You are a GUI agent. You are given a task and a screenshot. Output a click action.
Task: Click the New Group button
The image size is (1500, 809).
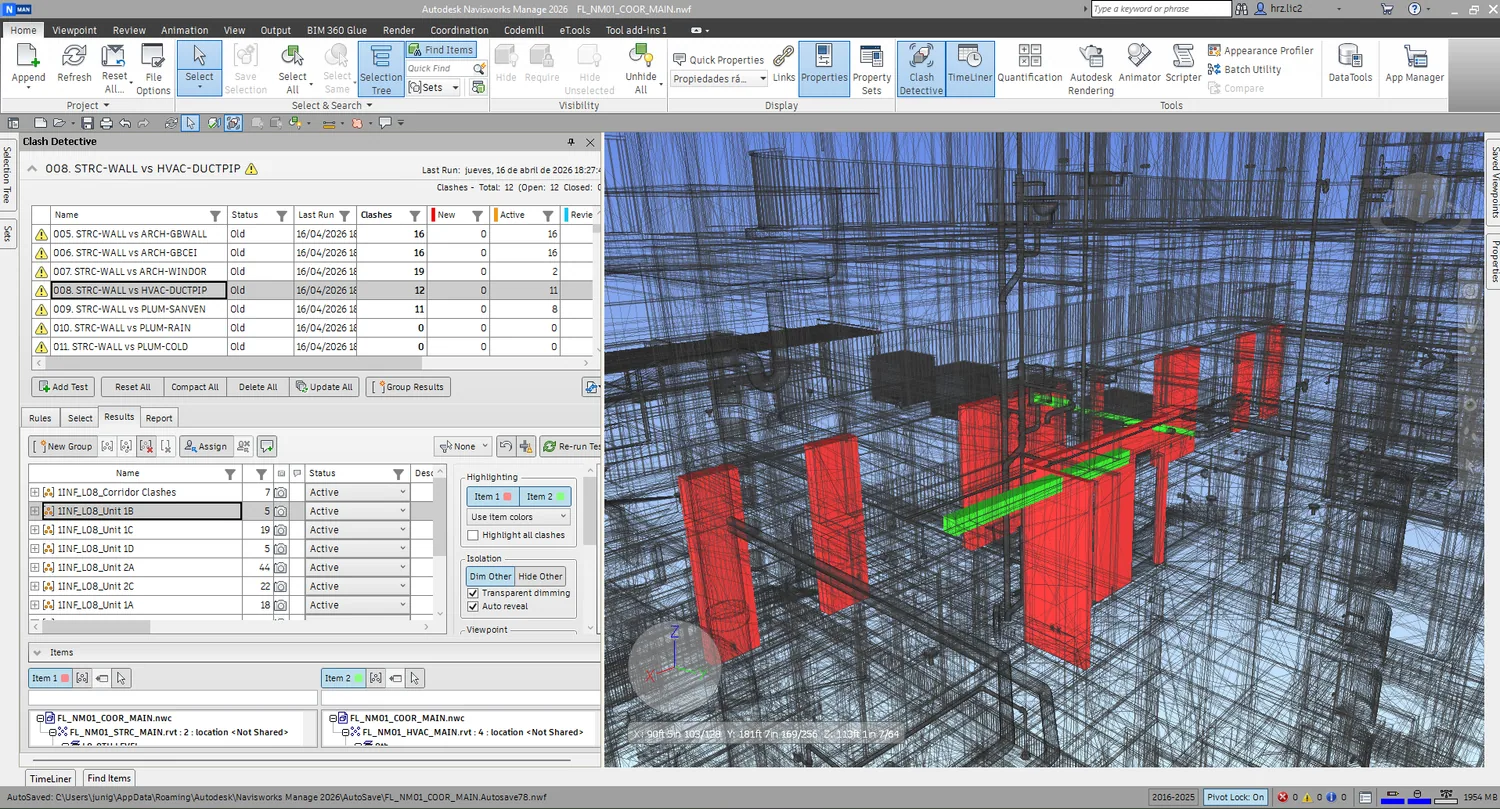tap(62, 446)
